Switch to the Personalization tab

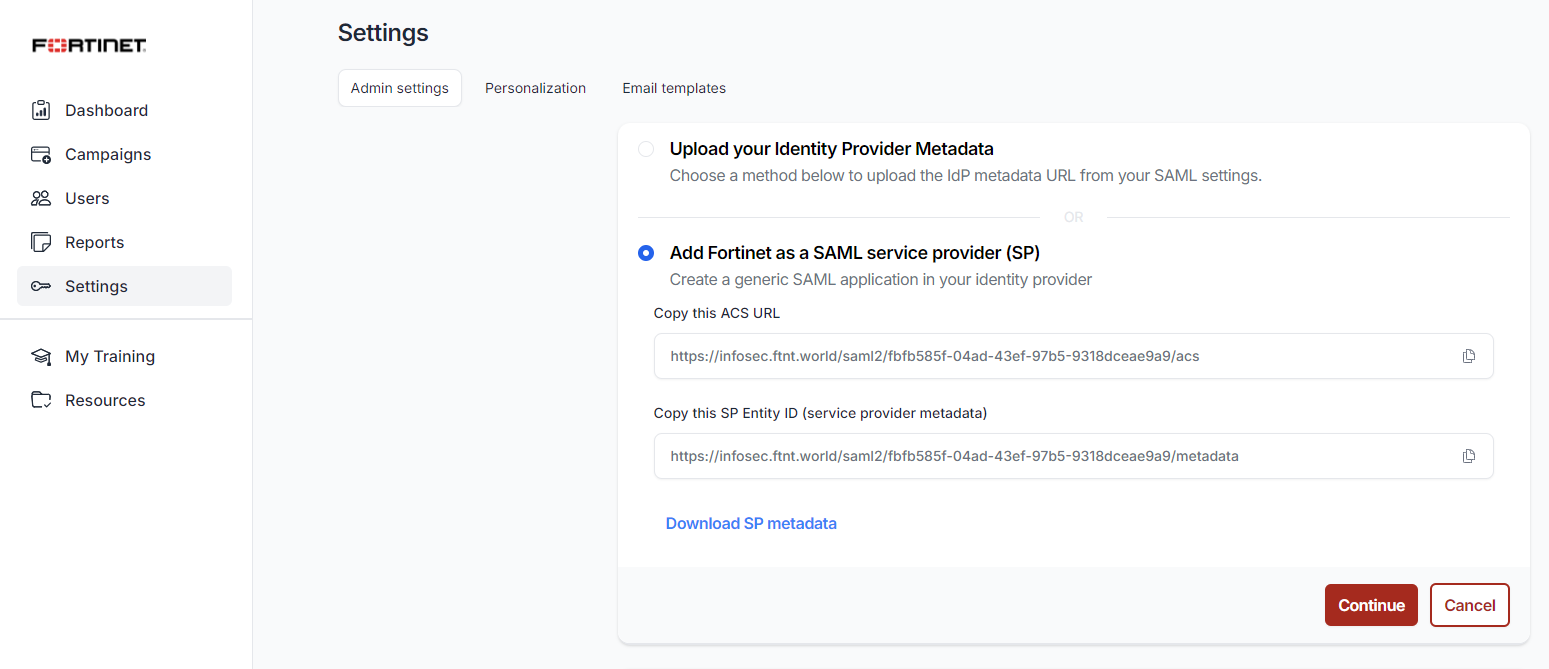(x=535, y=88)
